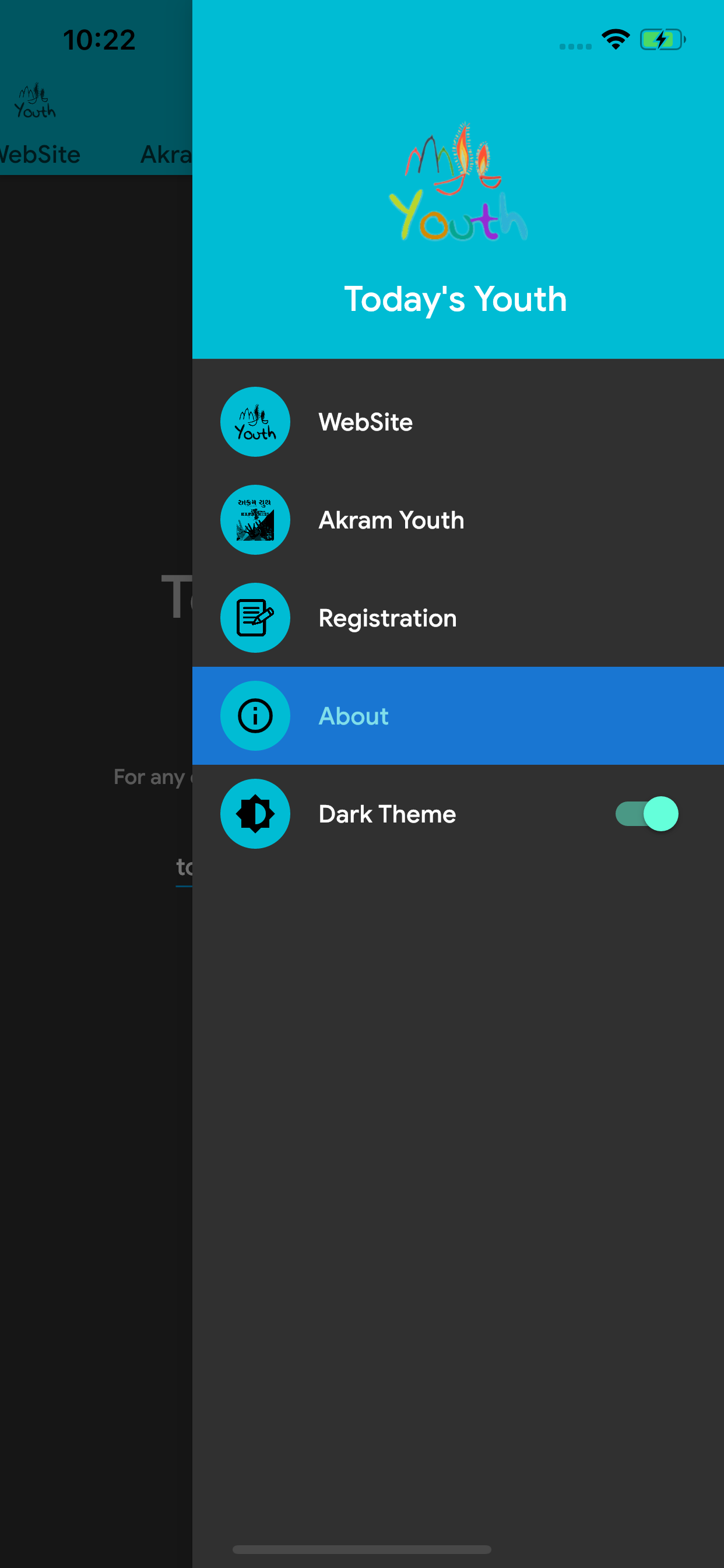724x1568 pixels.
Task: Switch to the partially hidden Akram tab
Action: [x=166, y=155]
